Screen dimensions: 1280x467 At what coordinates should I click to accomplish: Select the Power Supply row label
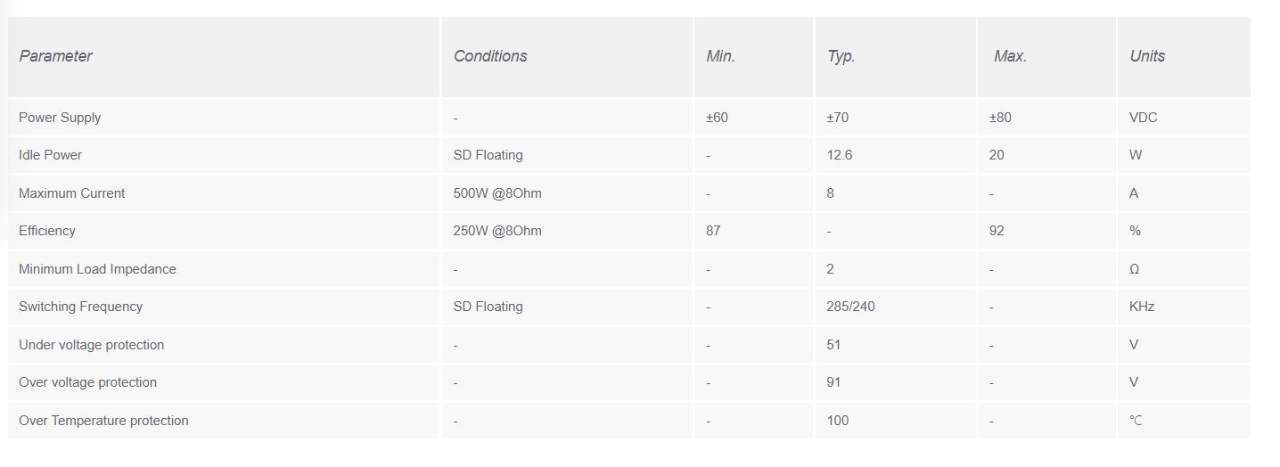click(x=60, y=118)
